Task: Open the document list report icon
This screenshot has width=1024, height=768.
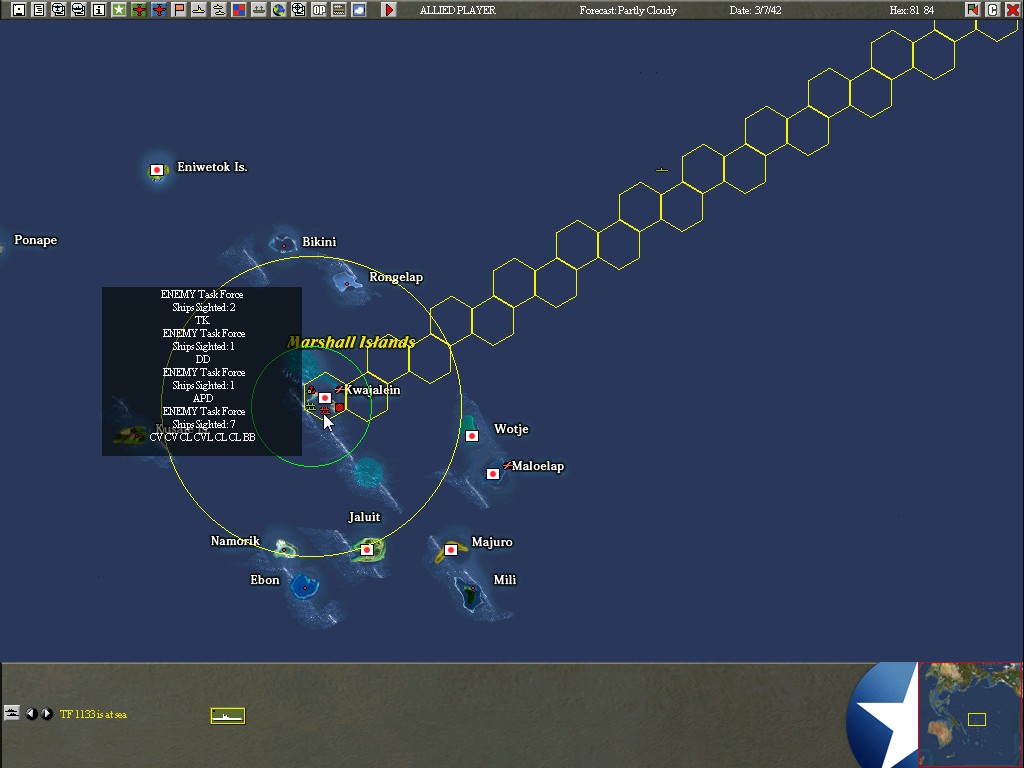Action: pos(39,10)
